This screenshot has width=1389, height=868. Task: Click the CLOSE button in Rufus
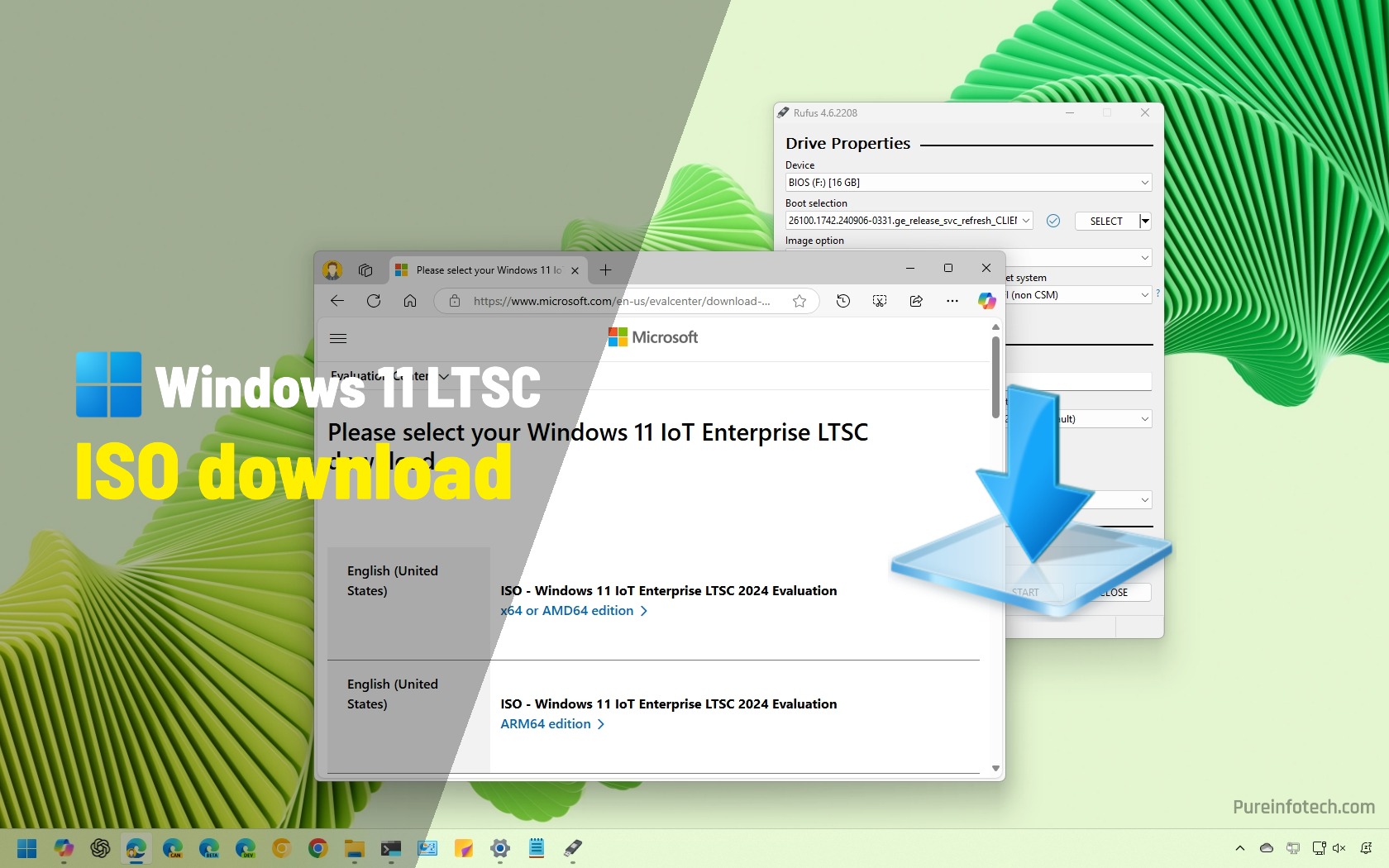[1112, 592]
